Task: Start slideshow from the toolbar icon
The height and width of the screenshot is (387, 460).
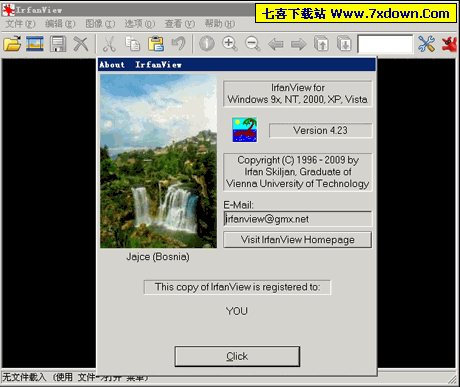Action: pyautogui.click(x=35, y=44)
